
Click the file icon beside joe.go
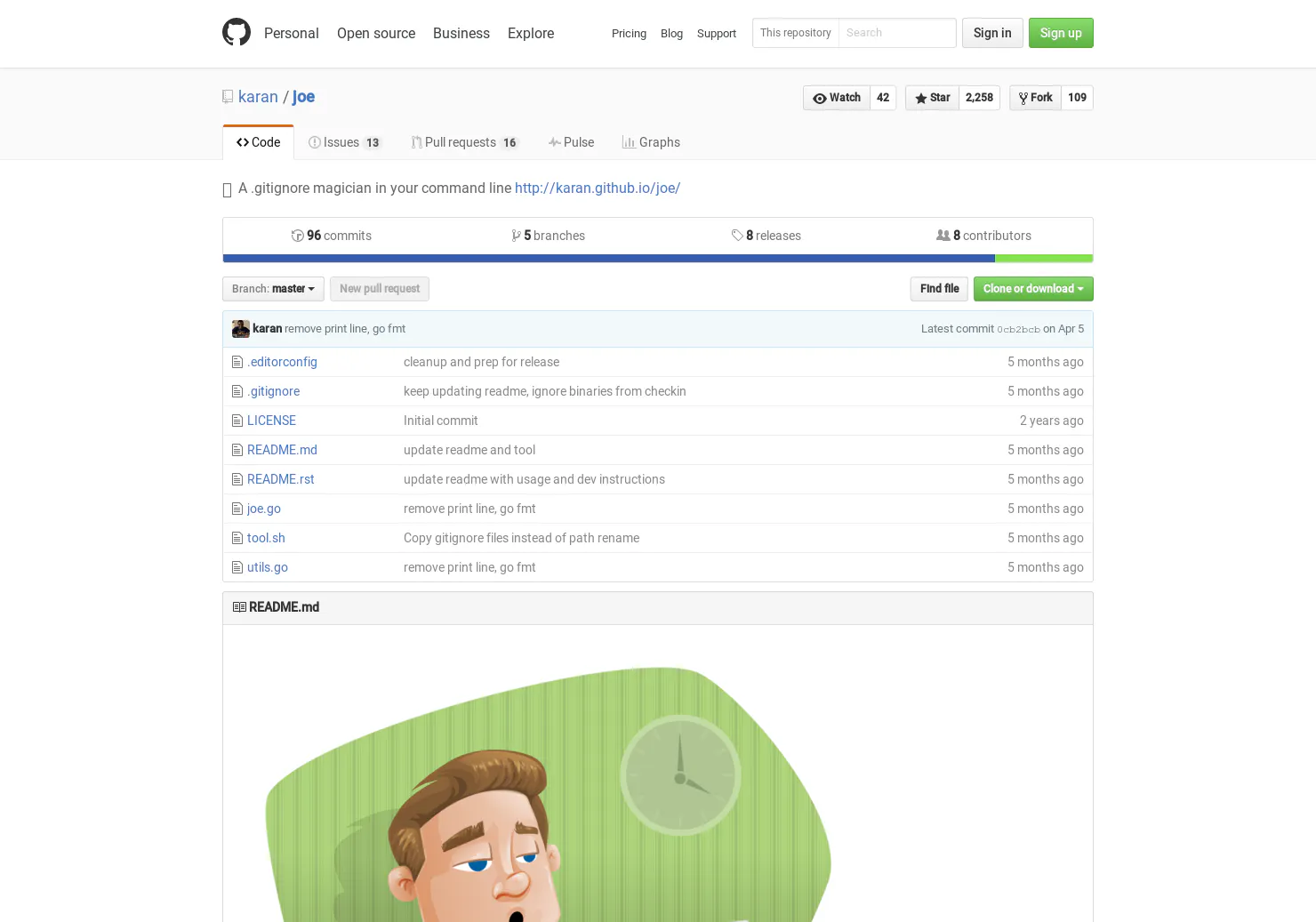coord(237,509)
